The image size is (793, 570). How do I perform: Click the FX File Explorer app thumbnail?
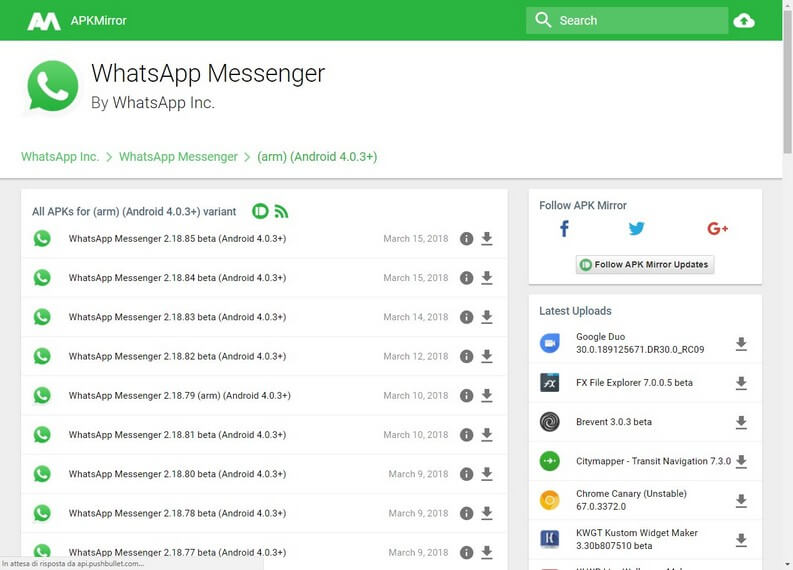[549, 383]
